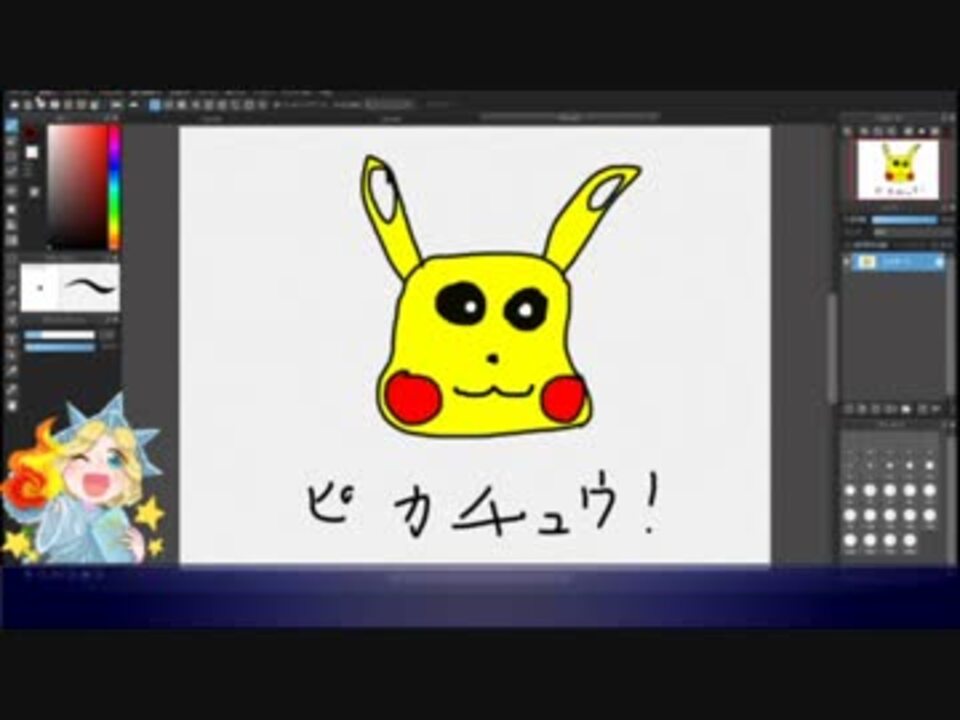Choose the first brush size preset in the bottom row
The width and height of the screenshot is (960, 720).
click(x=850, y=541)
